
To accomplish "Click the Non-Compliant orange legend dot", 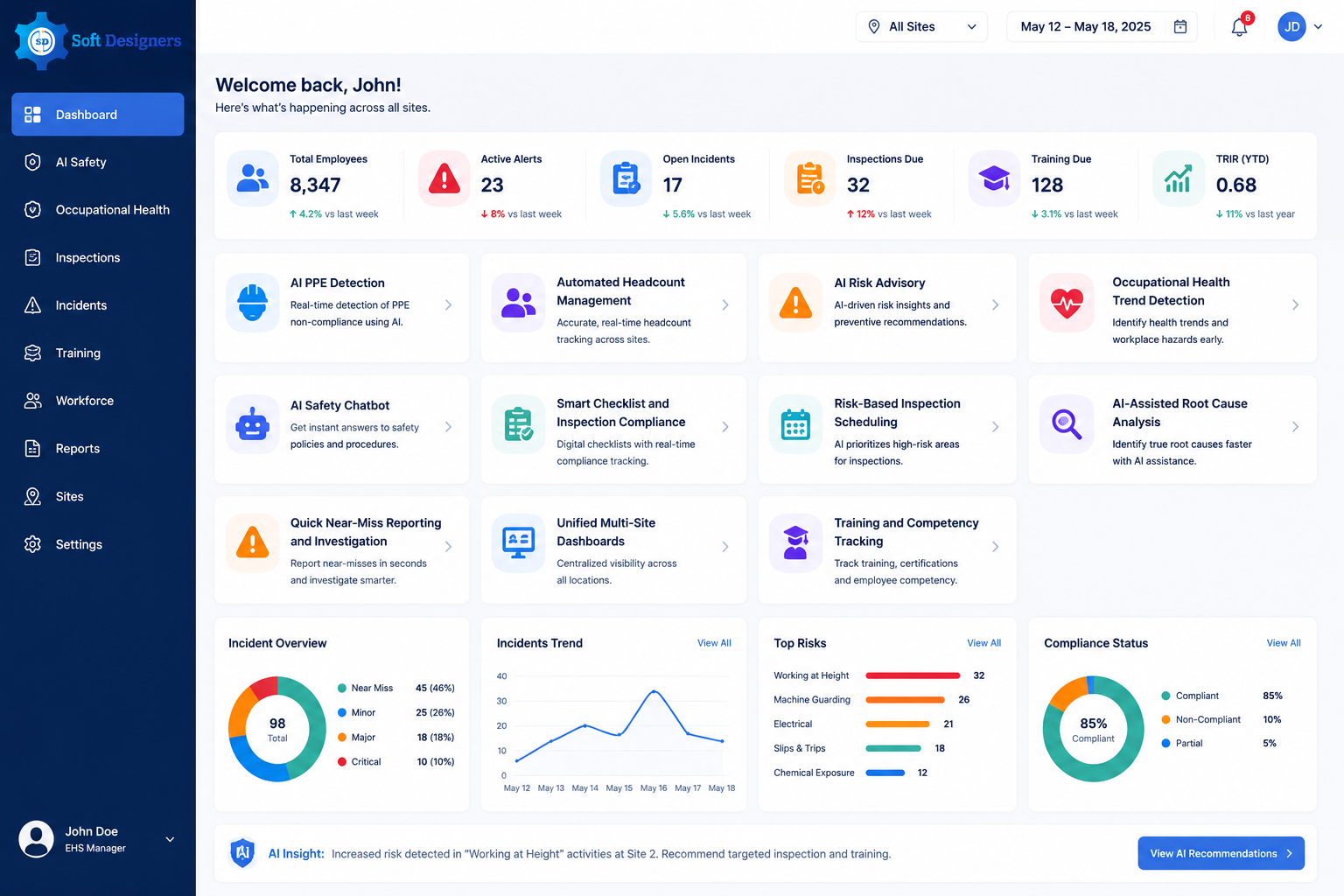I will pyautogui.click(x=1165, y=719).
